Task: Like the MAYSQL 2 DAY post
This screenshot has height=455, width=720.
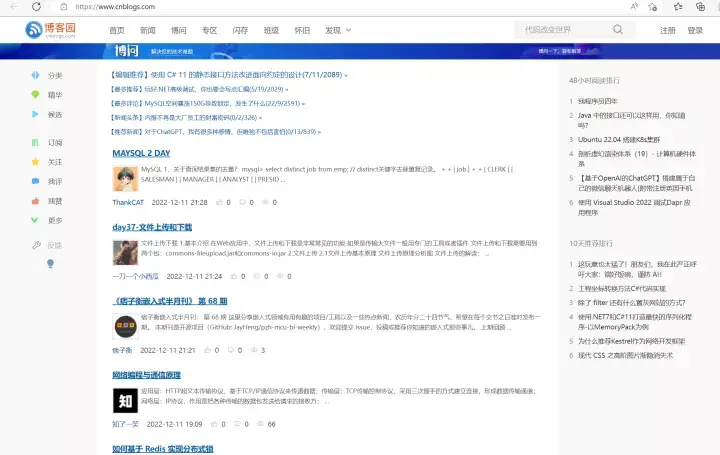Action: coord(219,202)
